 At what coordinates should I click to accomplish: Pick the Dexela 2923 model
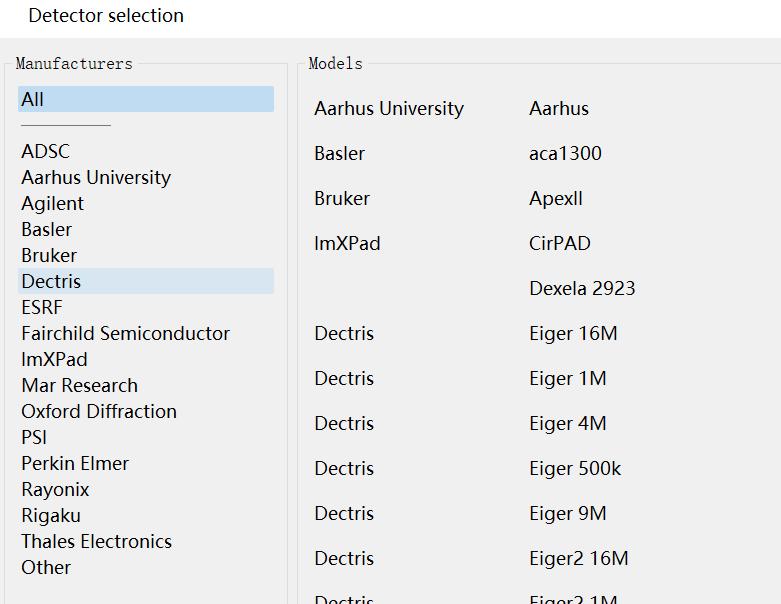[x=582, y=288]
